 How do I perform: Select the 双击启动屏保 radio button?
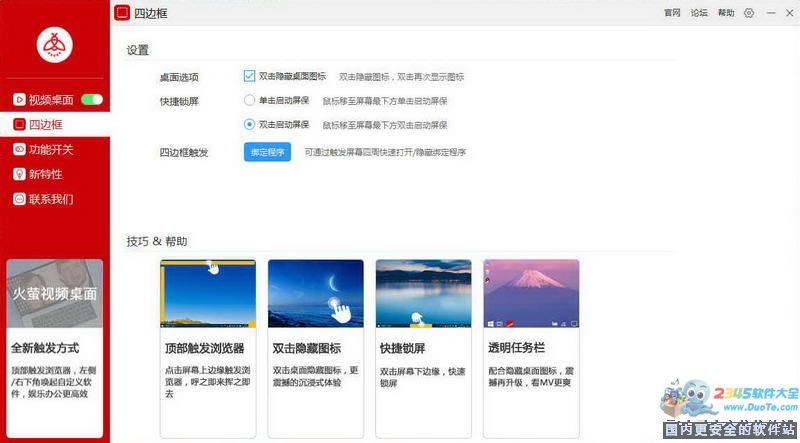tap(249, 124)
